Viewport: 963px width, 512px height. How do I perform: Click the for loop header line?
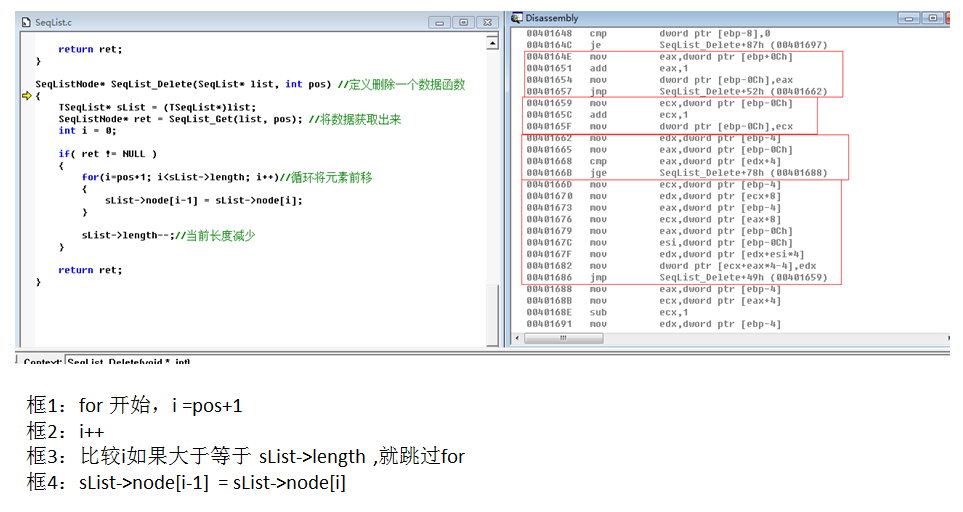(x=227, y=177)
